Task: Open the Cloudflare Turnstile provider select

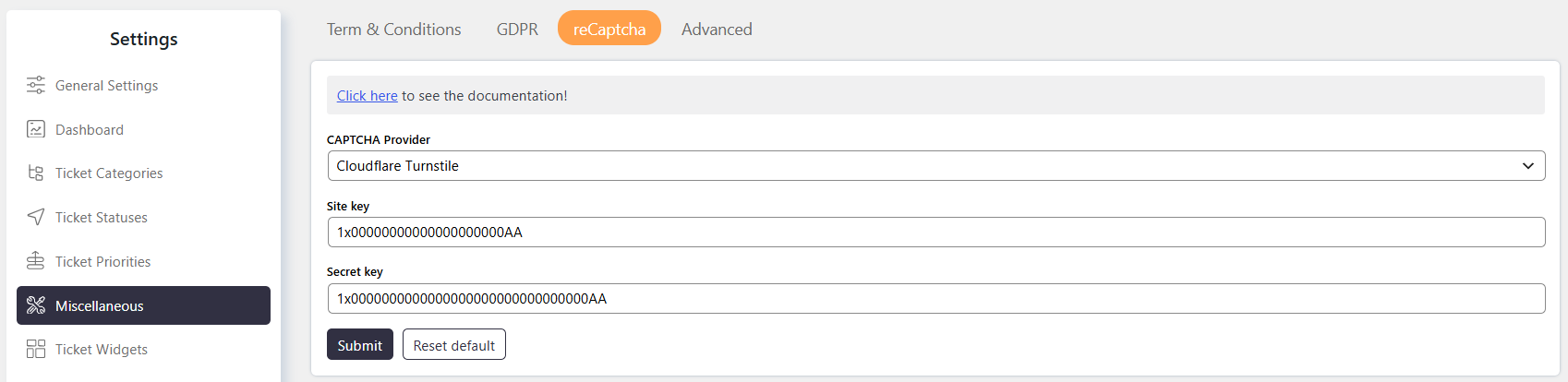Action: [x=936, y=166]
